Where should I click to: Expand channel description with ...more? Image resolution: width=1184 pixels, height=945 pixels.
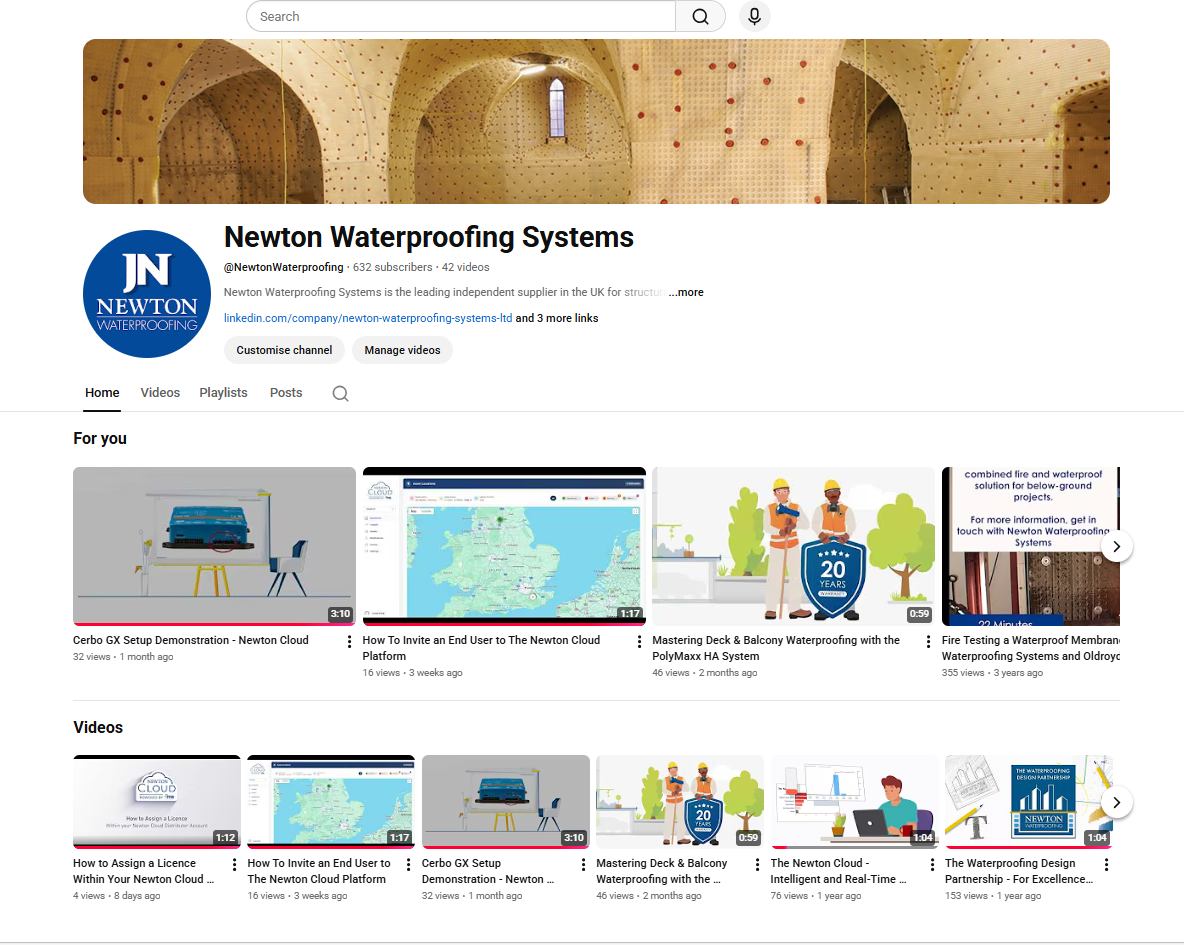click(x=686, y=292)
